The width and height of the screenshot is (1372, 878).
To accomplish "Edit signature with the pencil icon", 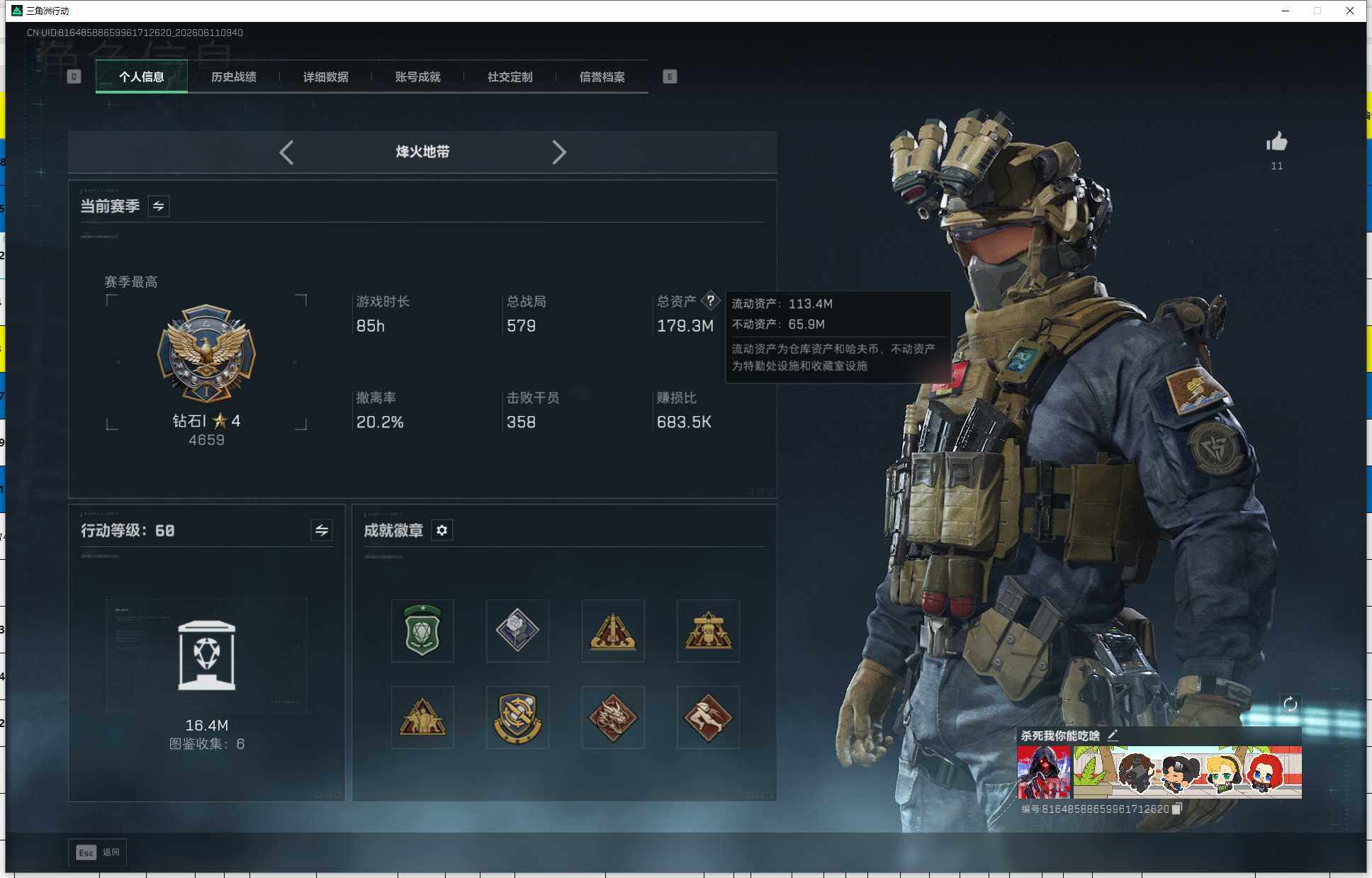I will pyautogui.click(x=1113, y=736).
